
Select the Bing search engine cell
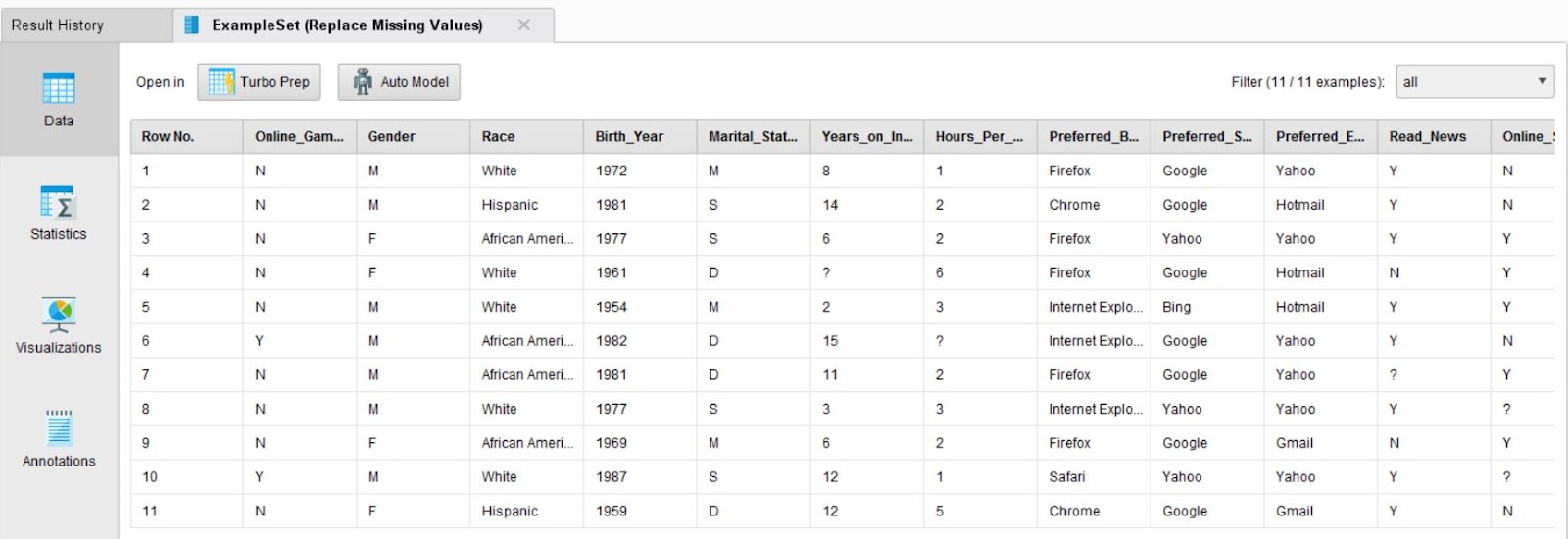(x=1176, y=307)
